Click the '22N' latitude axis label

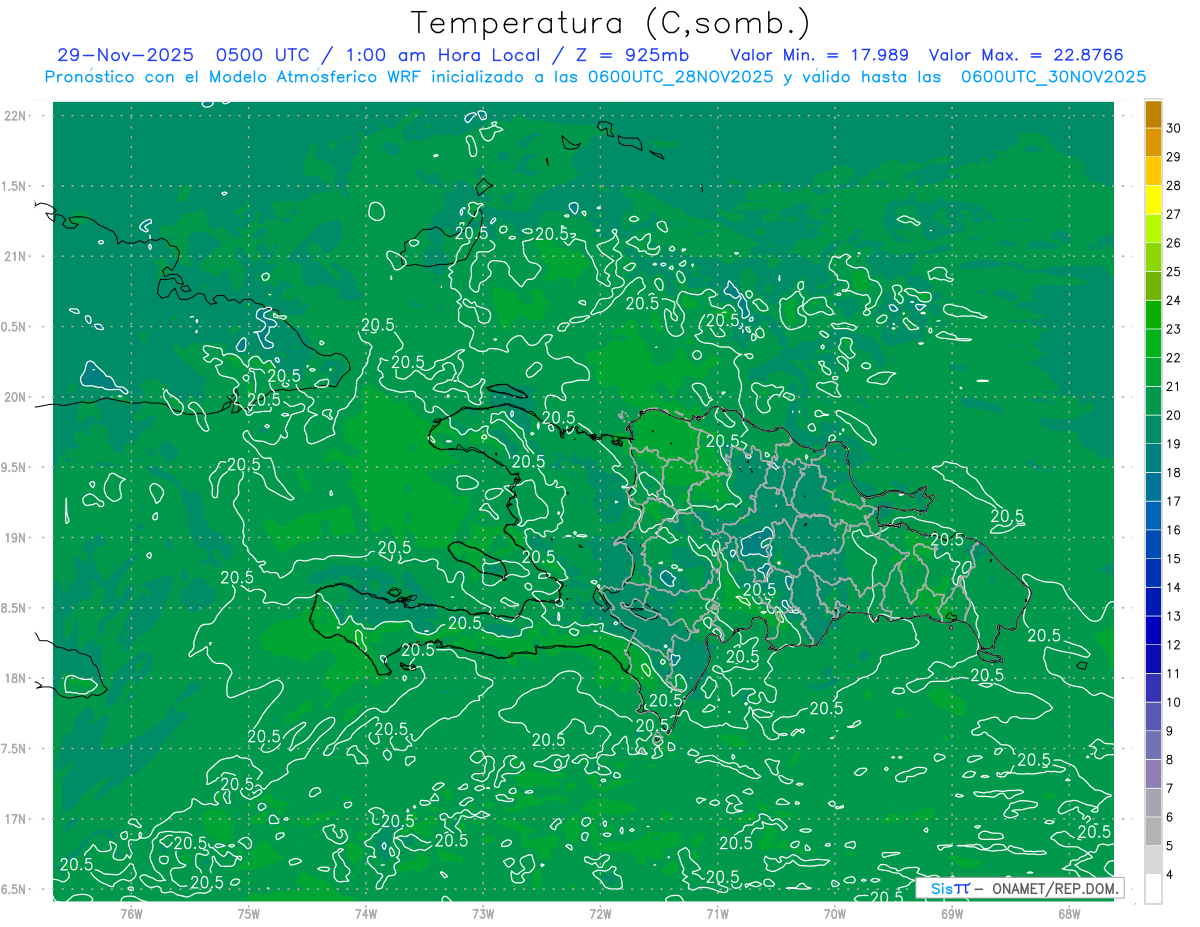[x=16, y=116]
